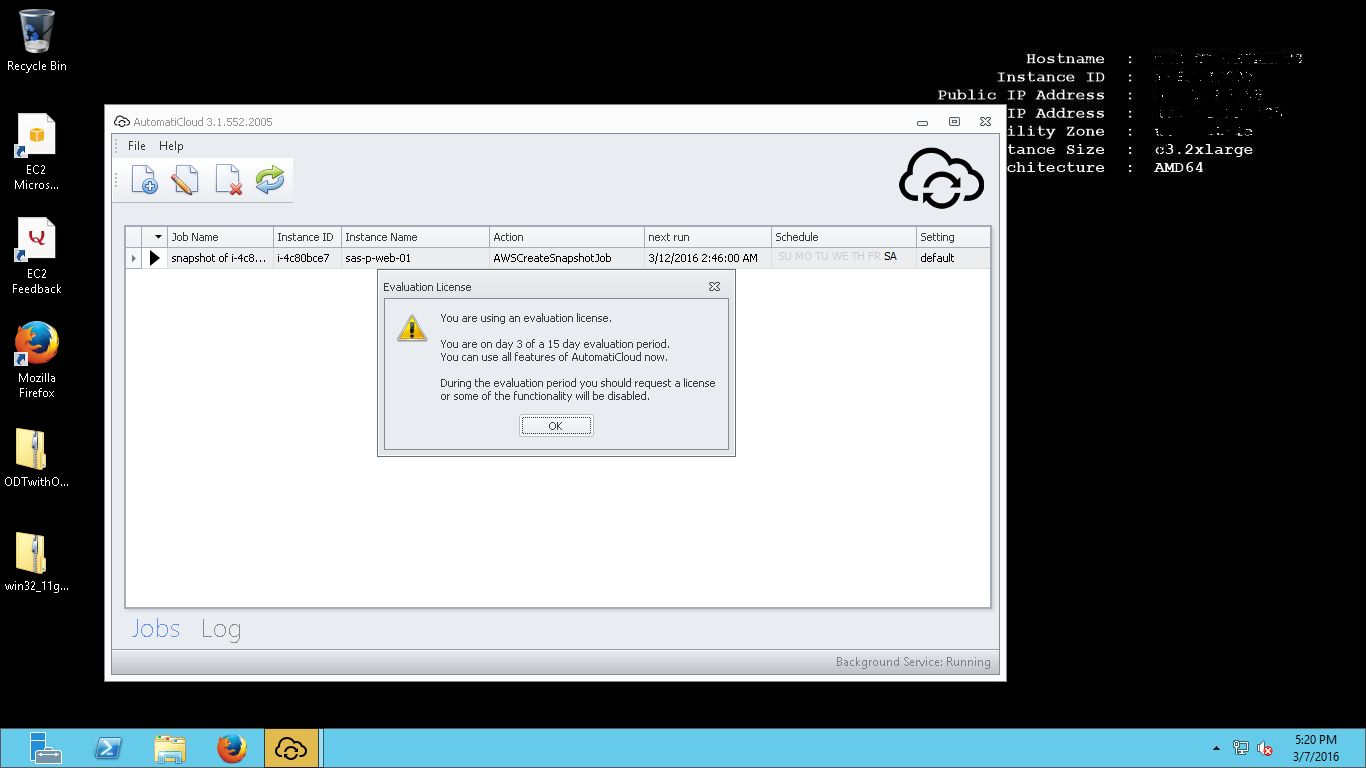Viewport: 1366px width, 768px height.
Task: Open Server Manager from the taskbar
Action: pyautogui.click(x=45, y=748)
